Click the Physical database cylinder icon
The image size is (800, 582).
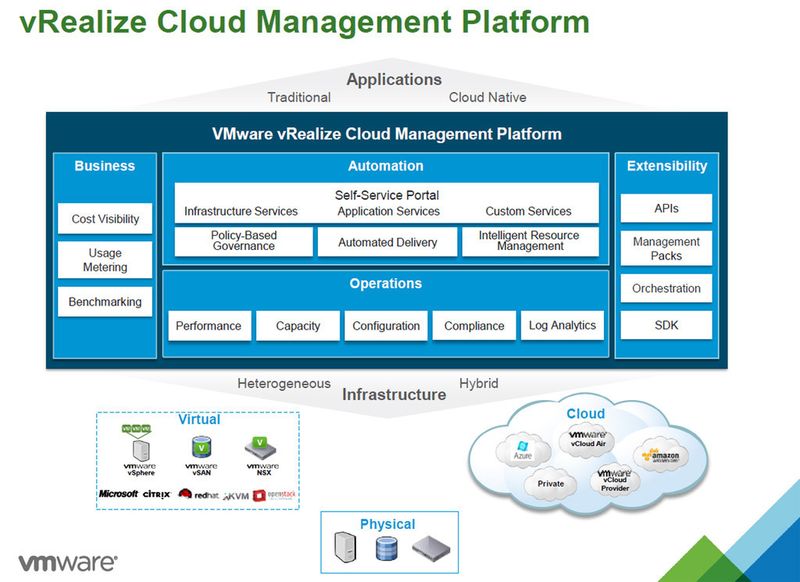pyautogui.click(x=386, y=548)
